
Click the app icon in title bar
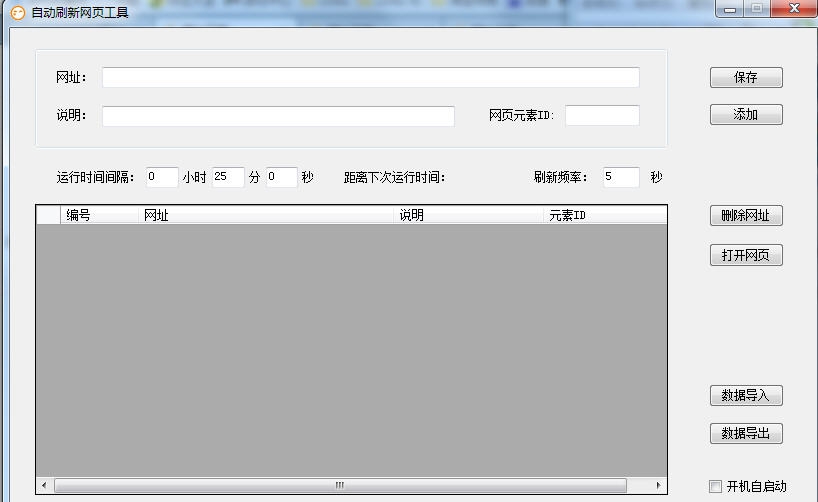tap(18, 13)
